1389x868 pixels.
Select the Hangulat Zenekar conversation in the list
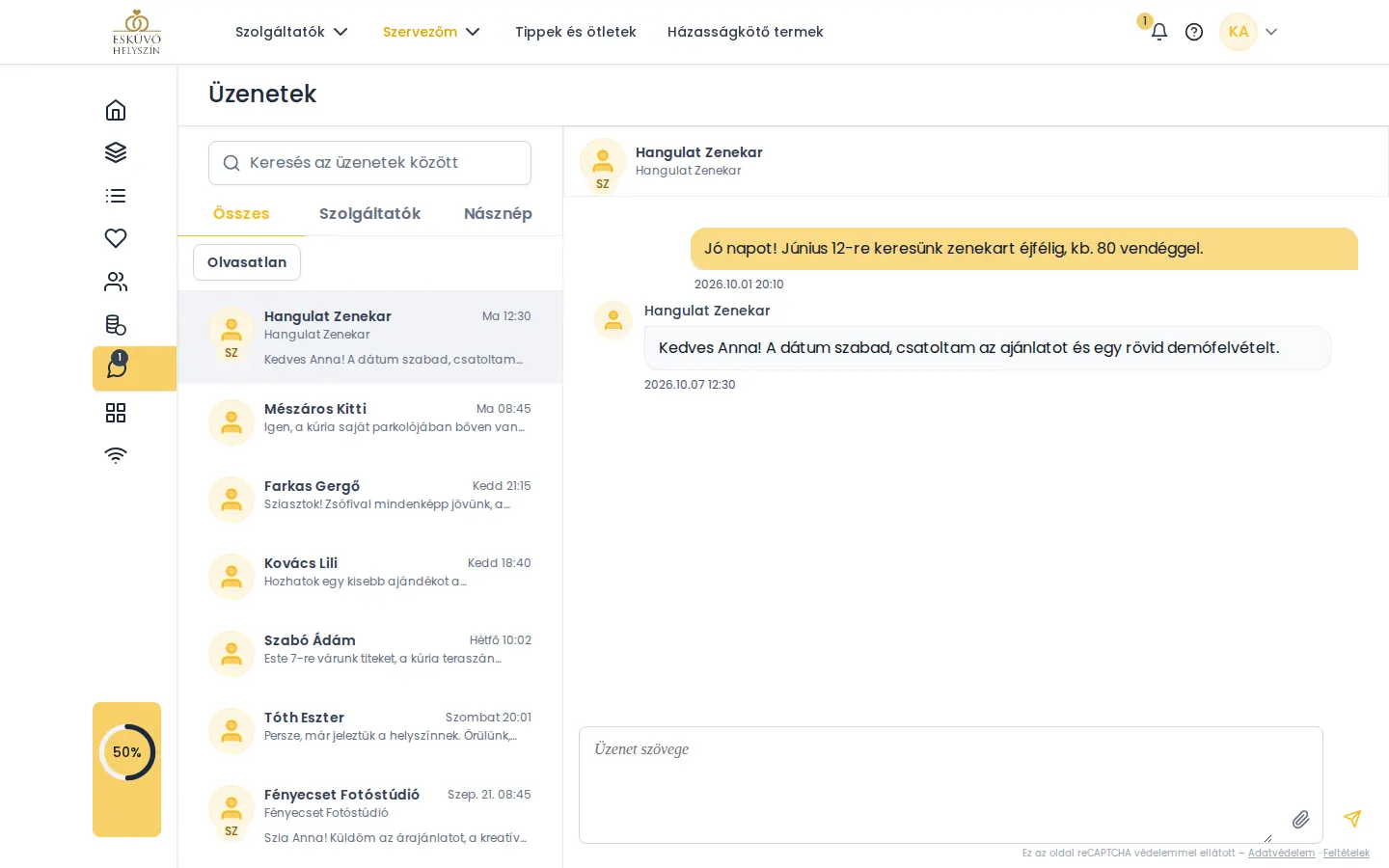point(370,338)
